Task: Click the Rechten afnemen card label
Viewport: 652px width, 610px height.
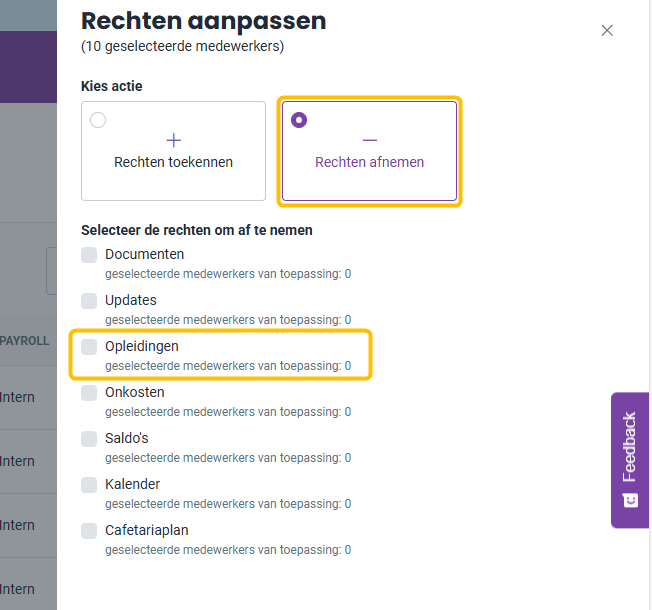Action: [370, 162]
